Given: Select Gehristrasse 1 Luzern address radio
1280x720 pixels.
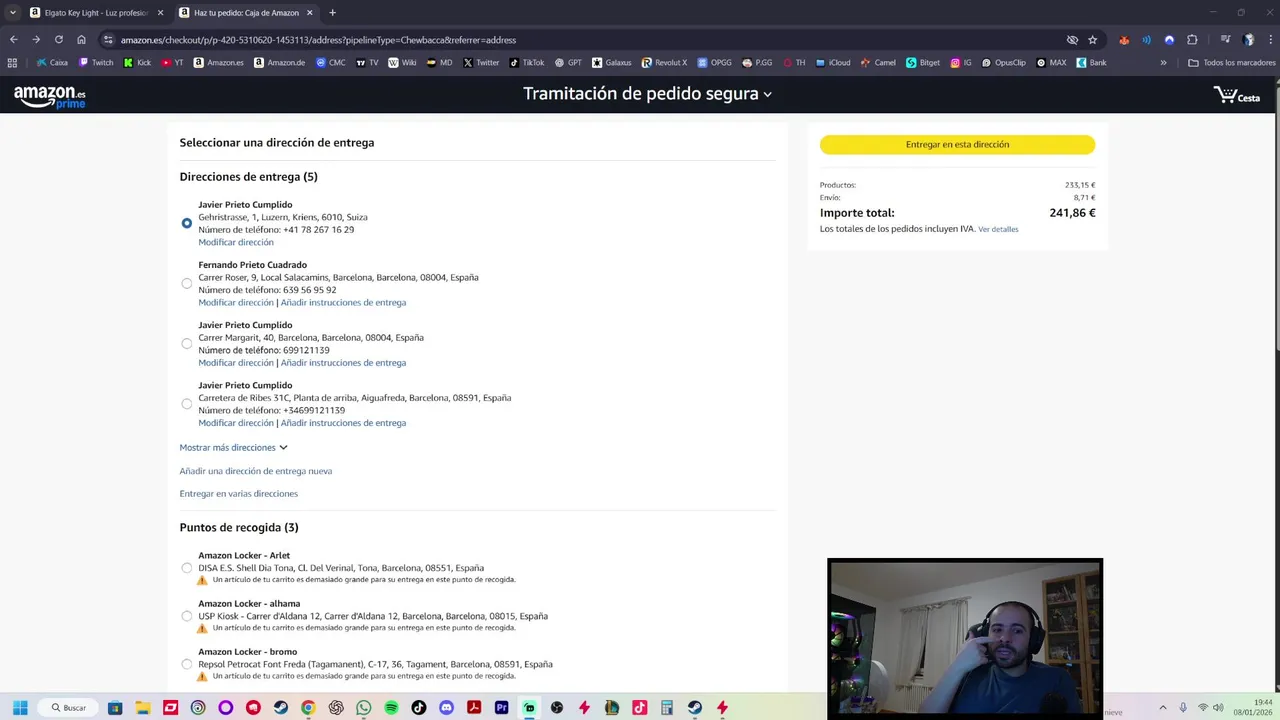Looking at the screenshot, I should (187, 223).
